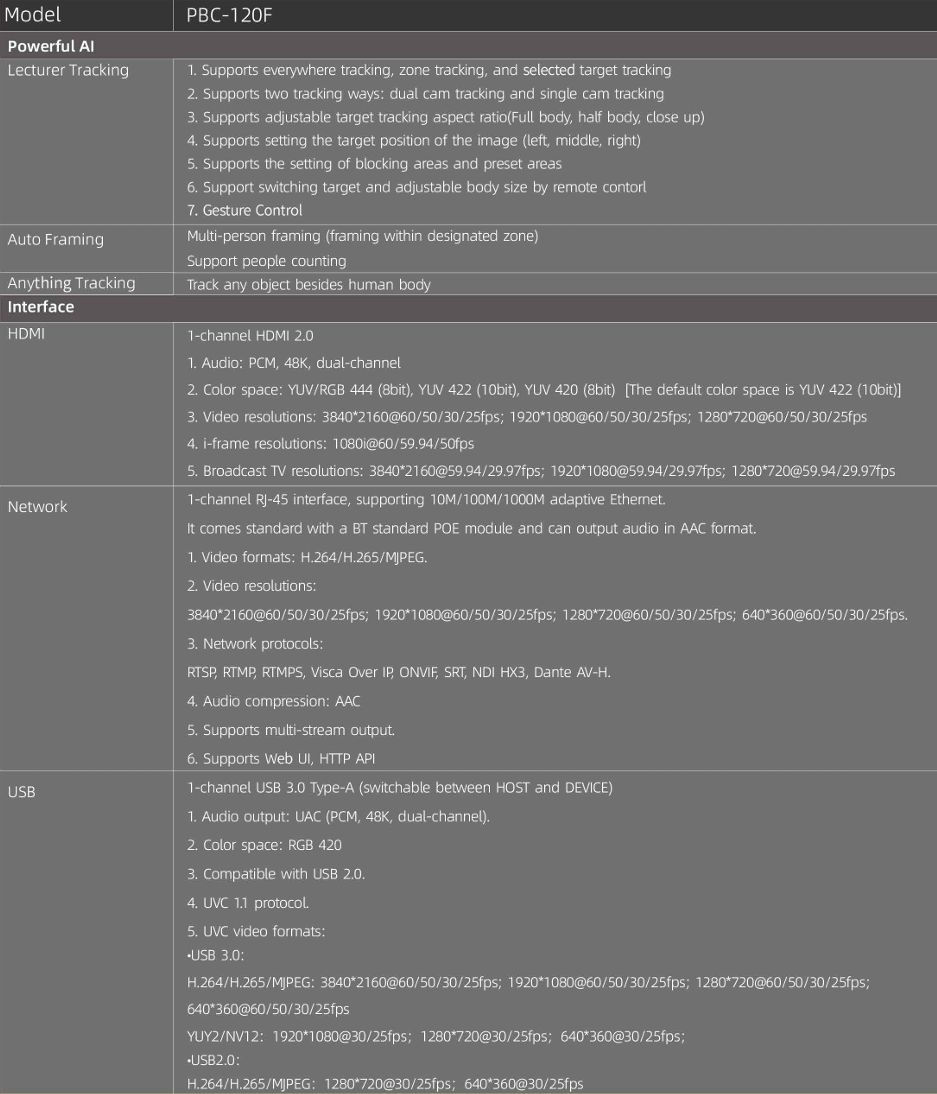Select the Support people counting text
Image resolution: width=937 pixels, height=1094 pixels.
click(267, 261)
